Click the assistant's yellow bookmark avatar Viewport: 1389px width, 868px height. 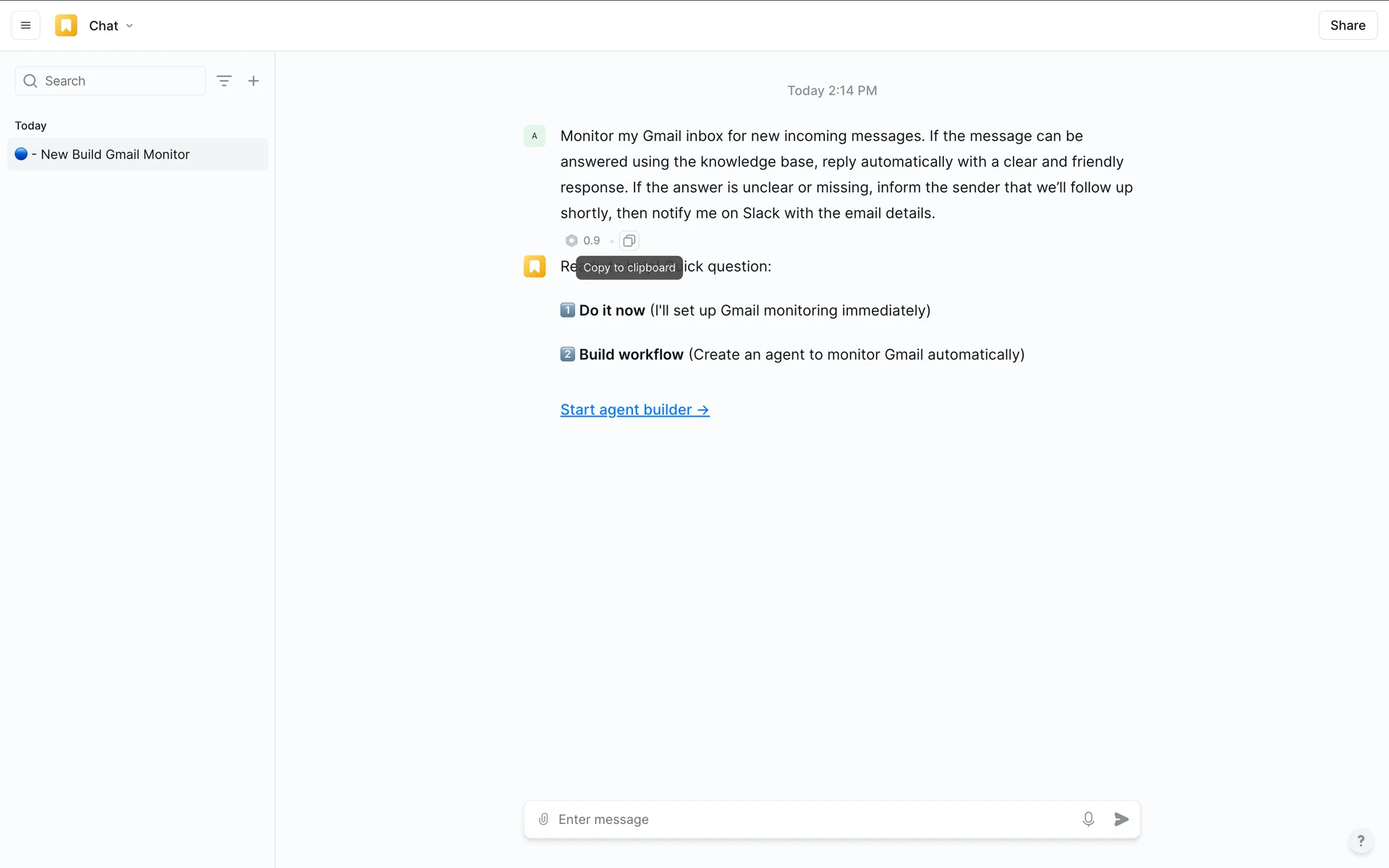[535, 266]
